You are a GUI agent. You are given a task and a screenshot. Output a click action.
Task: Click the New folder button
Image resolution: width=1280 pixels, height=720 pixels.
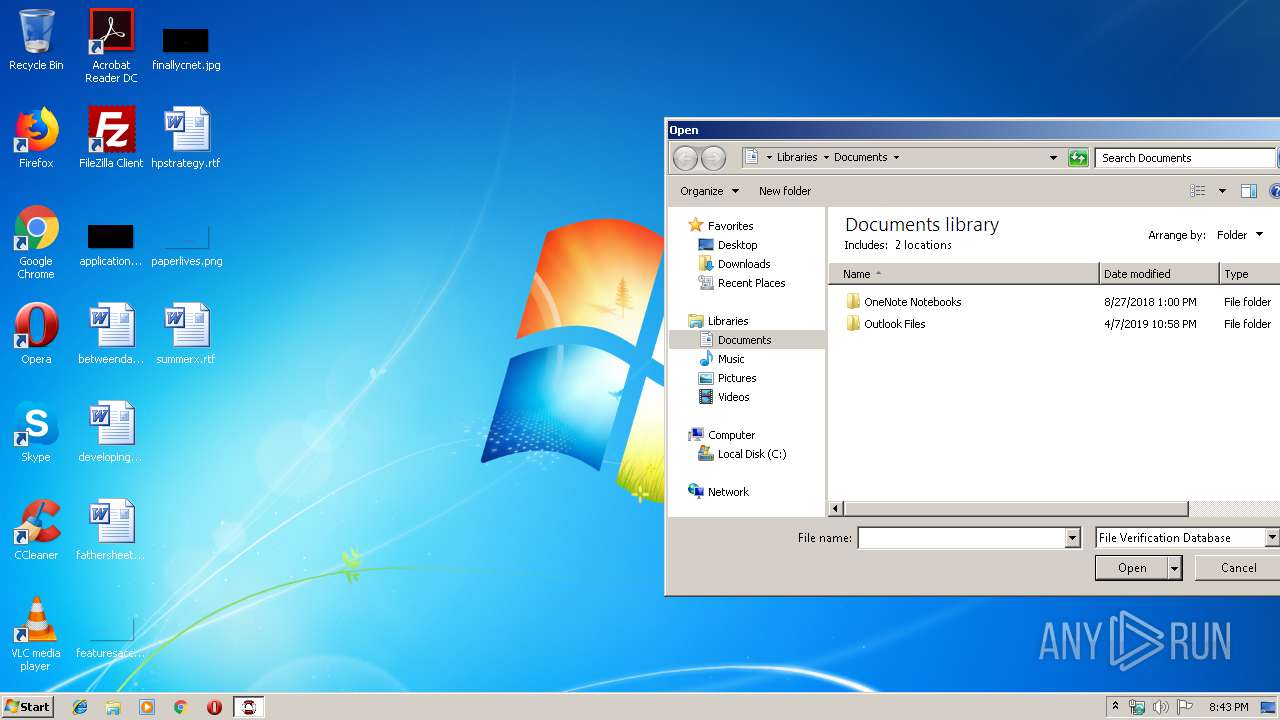(785, 191)
